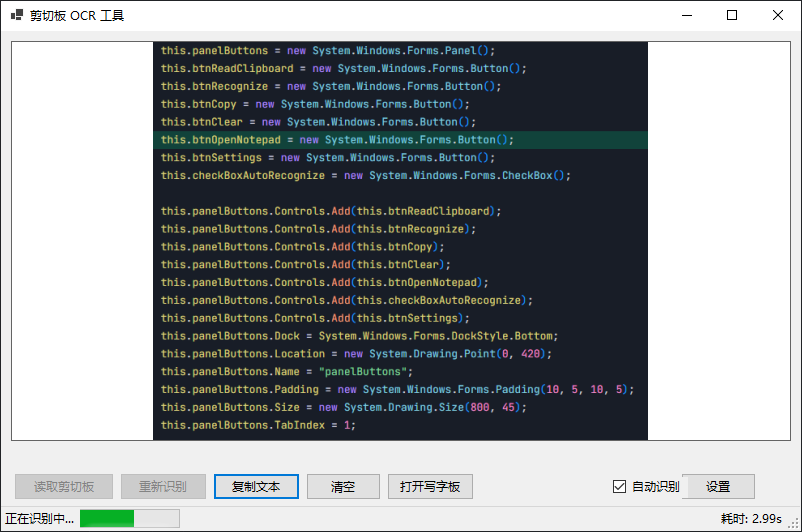Viewport: 802px width, 532px height.
Task: Click the white margin left of the code image
Action: [82, 240]
